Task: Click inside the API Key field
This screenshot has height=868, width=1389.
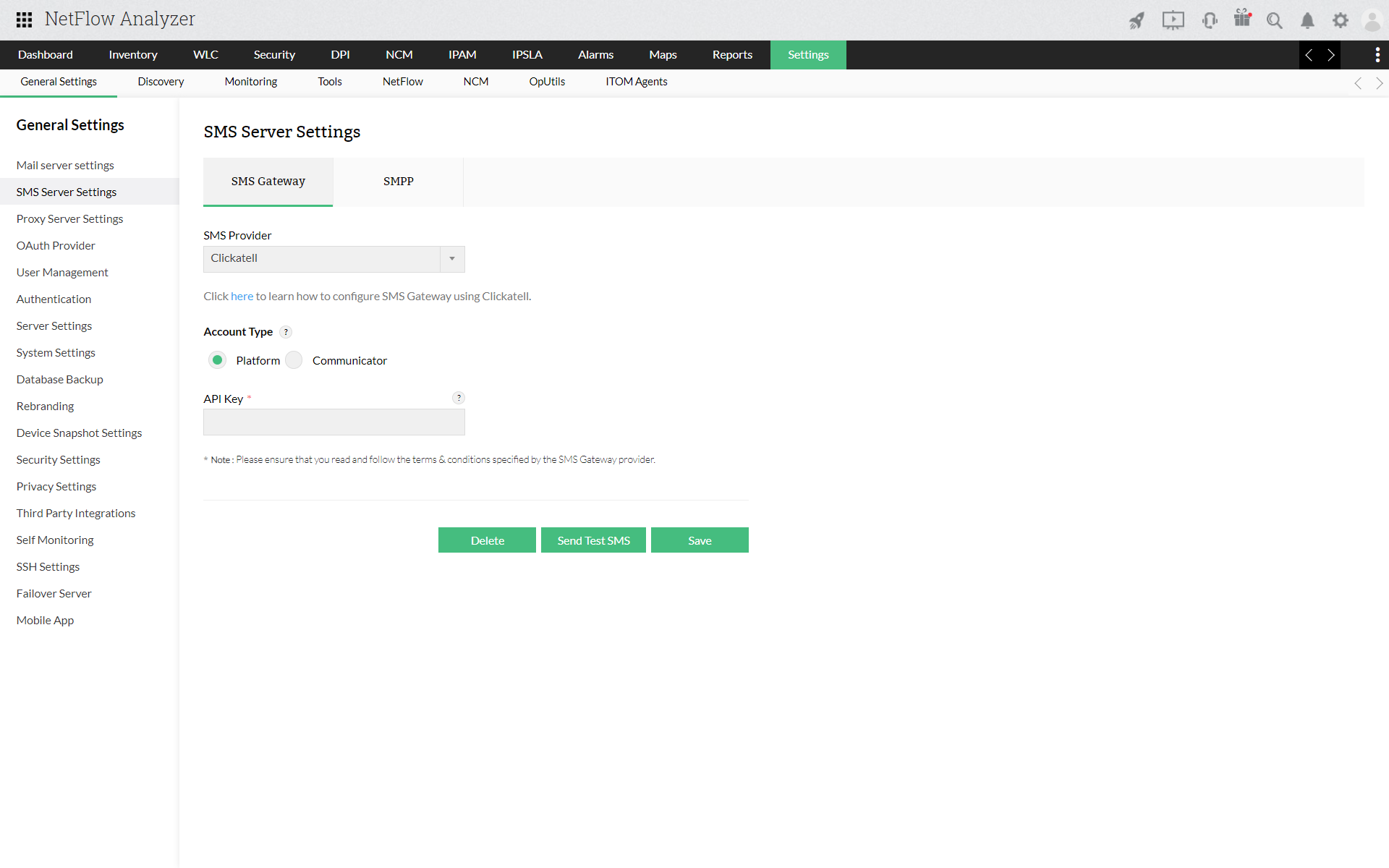Action: tap(334, 422)
